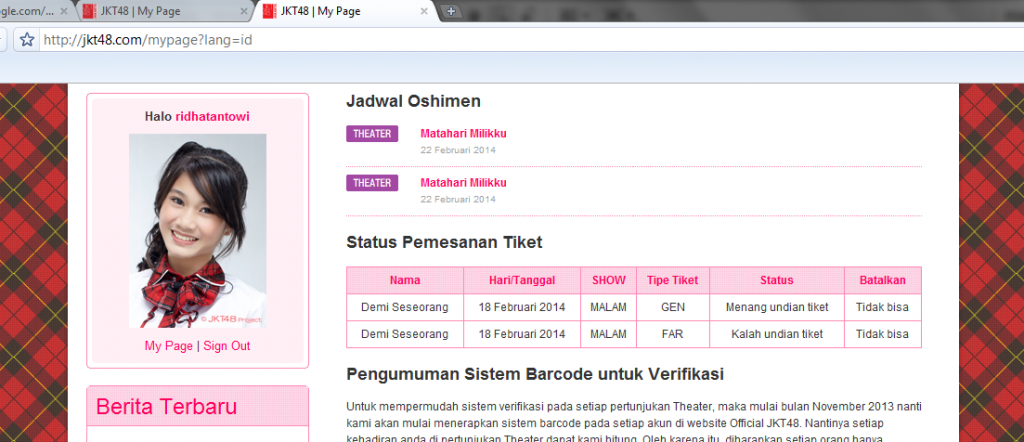Switch to the first JKT48 | My Page tab

coord(165,11)
